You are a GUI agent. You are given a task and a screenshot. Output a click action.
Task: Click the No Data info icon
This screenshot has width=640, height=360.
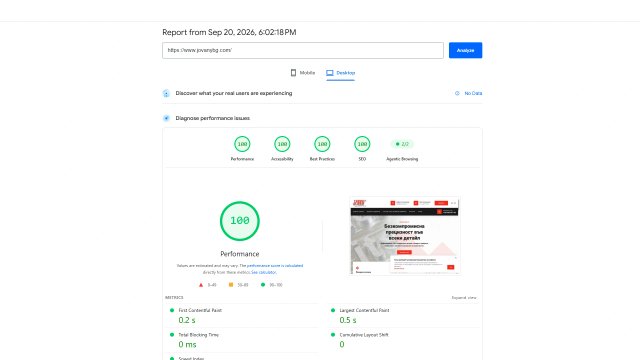click(x=457, y=93)
